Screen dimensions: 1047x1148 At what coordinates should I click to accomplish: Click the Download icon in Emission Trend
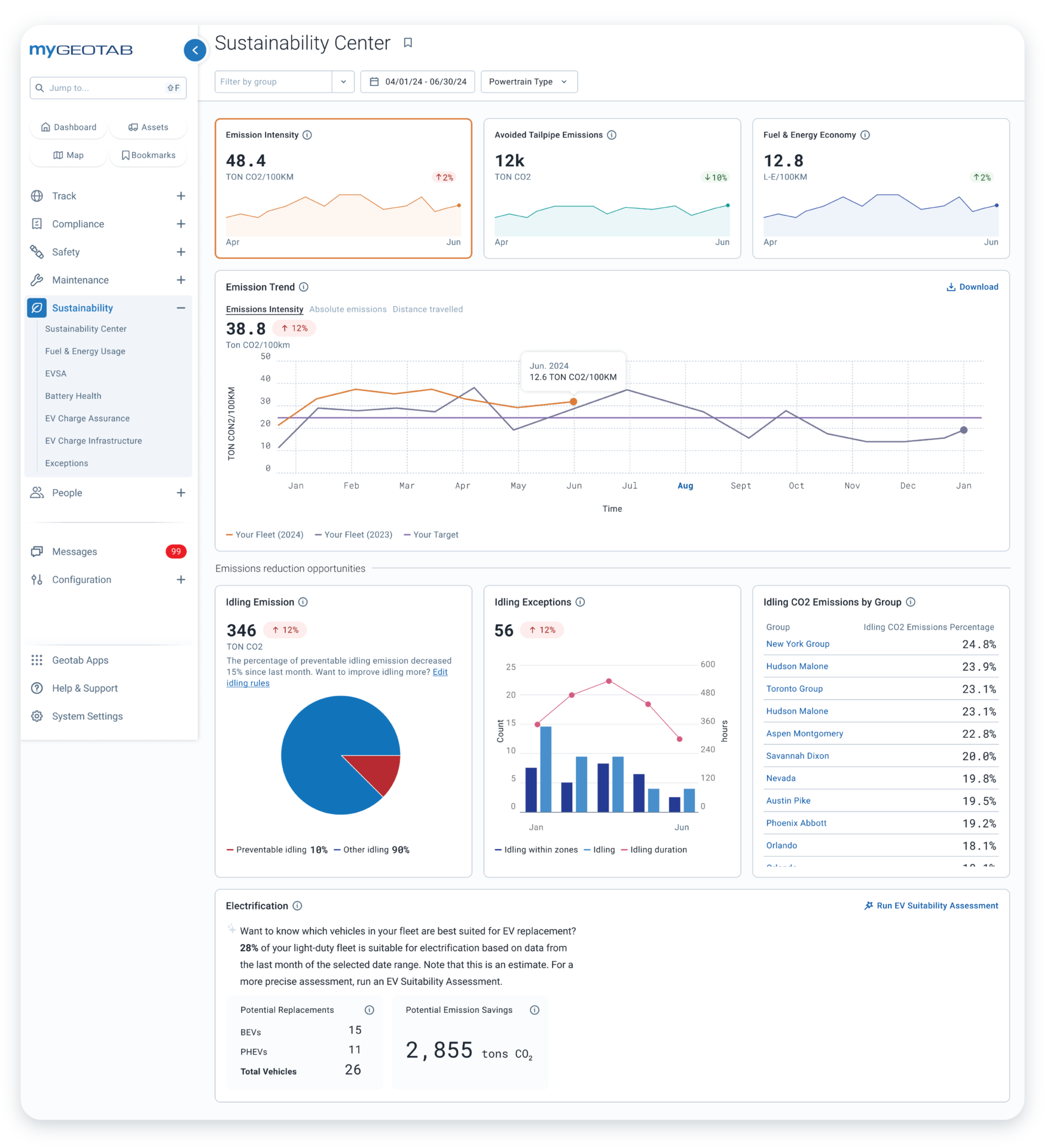951,287
